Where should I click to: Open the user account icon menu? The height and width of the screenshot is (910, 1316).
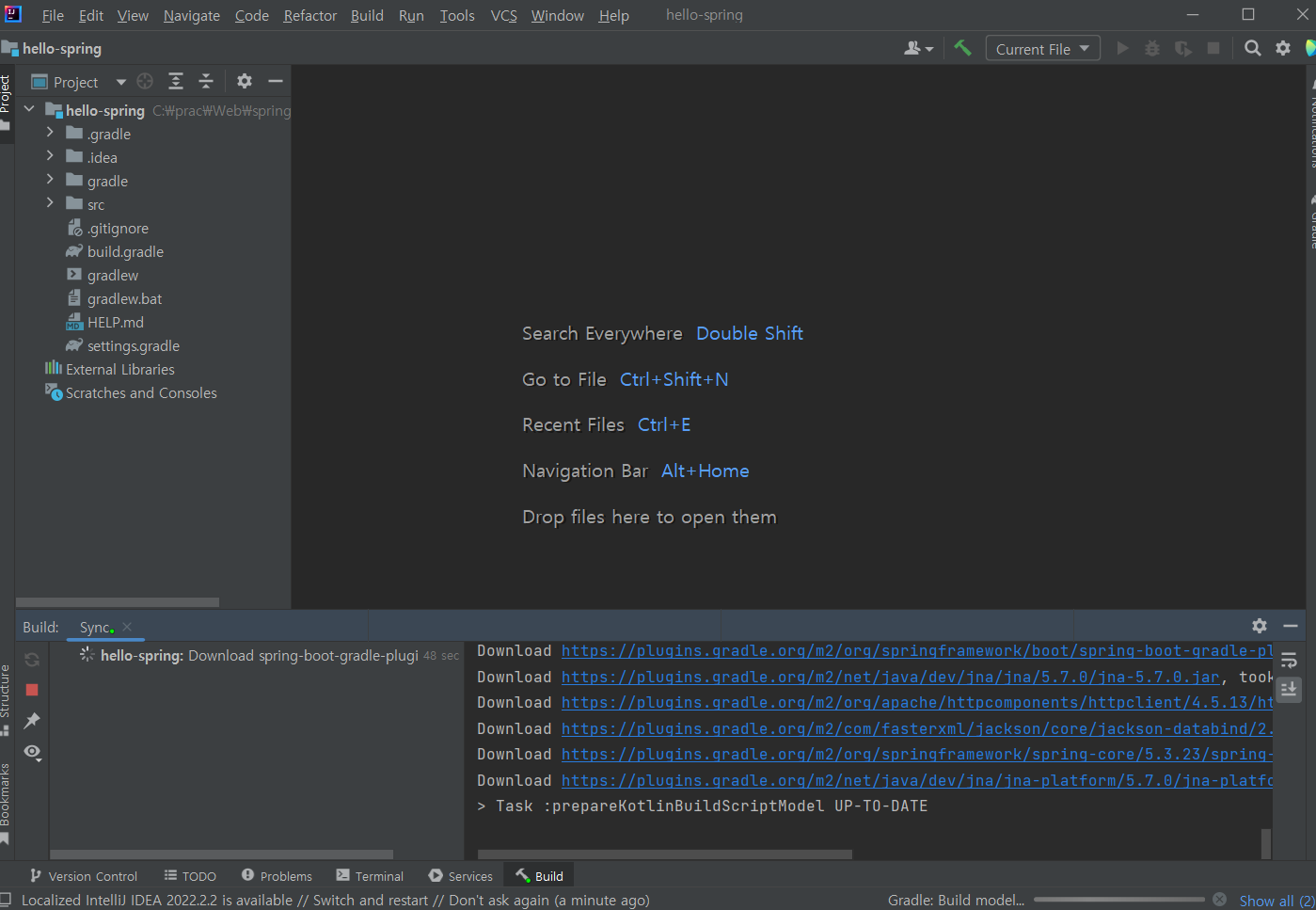(918, 48)
